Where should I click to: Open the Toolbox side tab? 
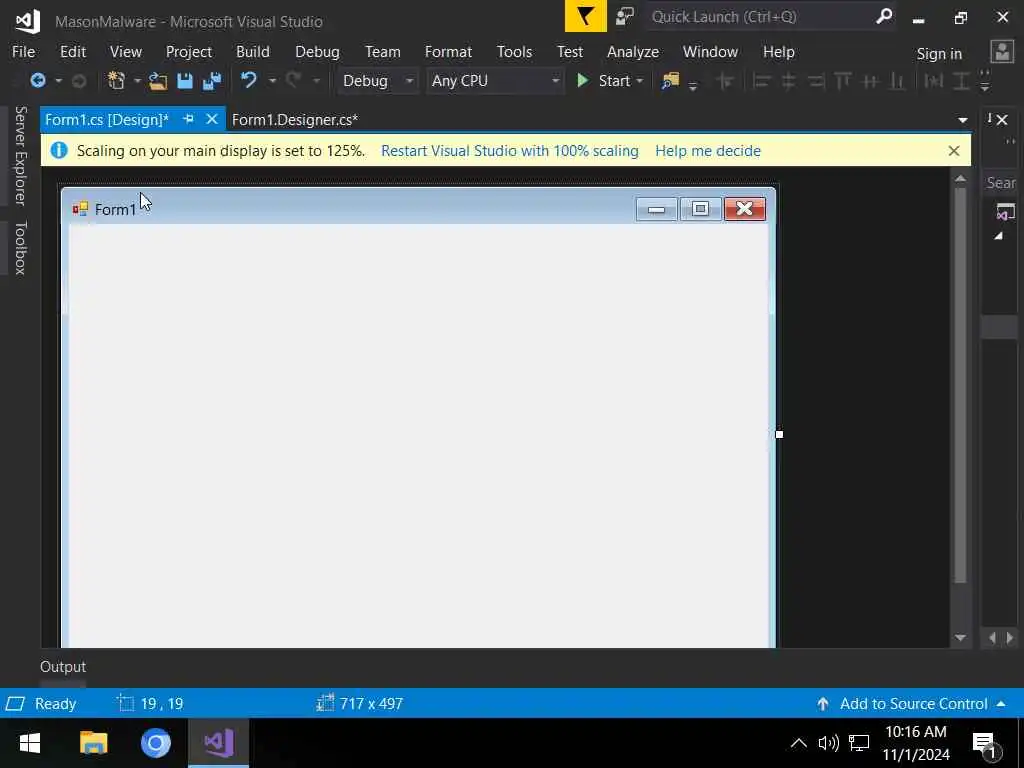point(21,248)
